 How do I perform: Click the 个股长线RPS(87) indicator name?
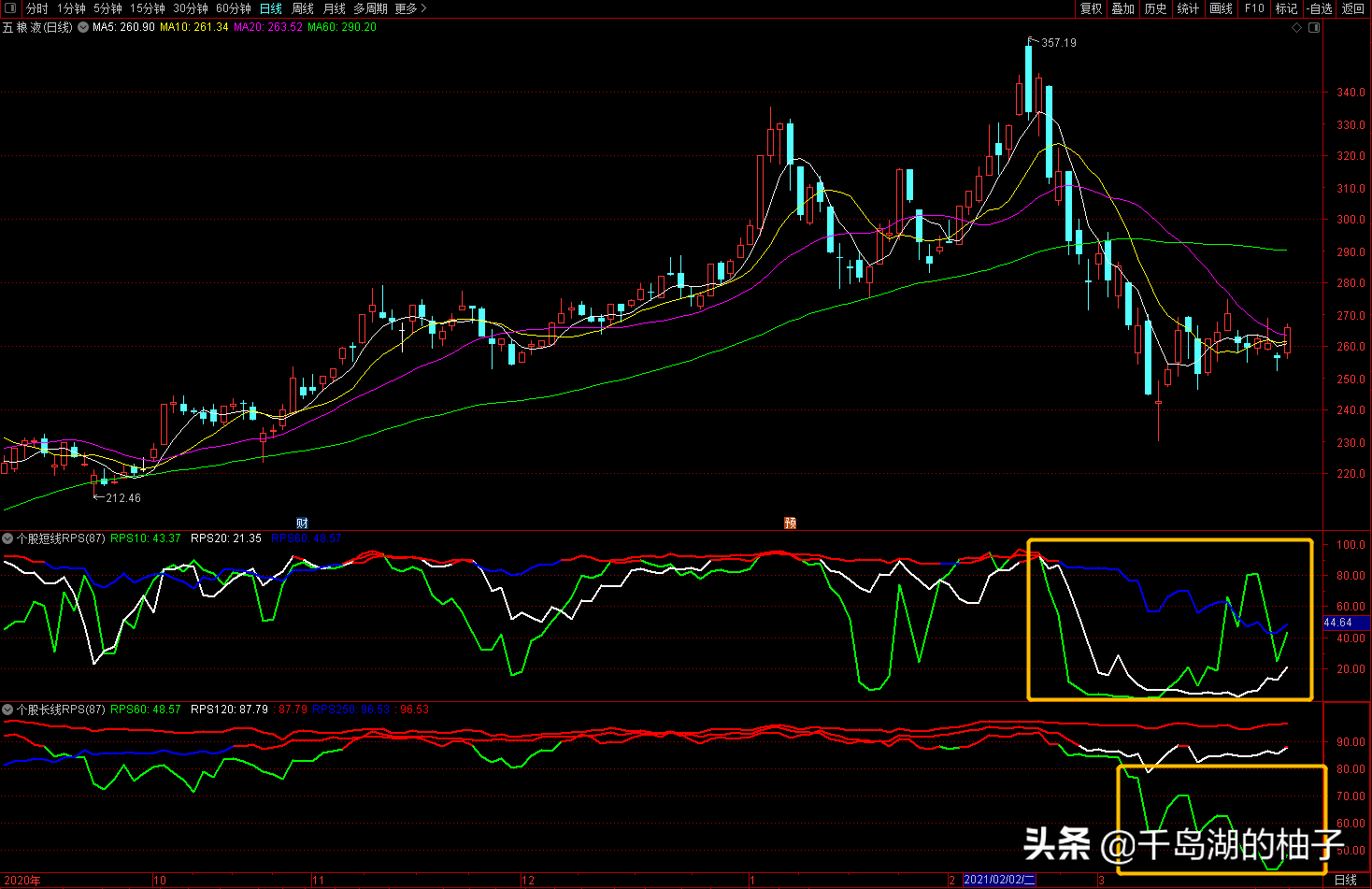(61, 710)
